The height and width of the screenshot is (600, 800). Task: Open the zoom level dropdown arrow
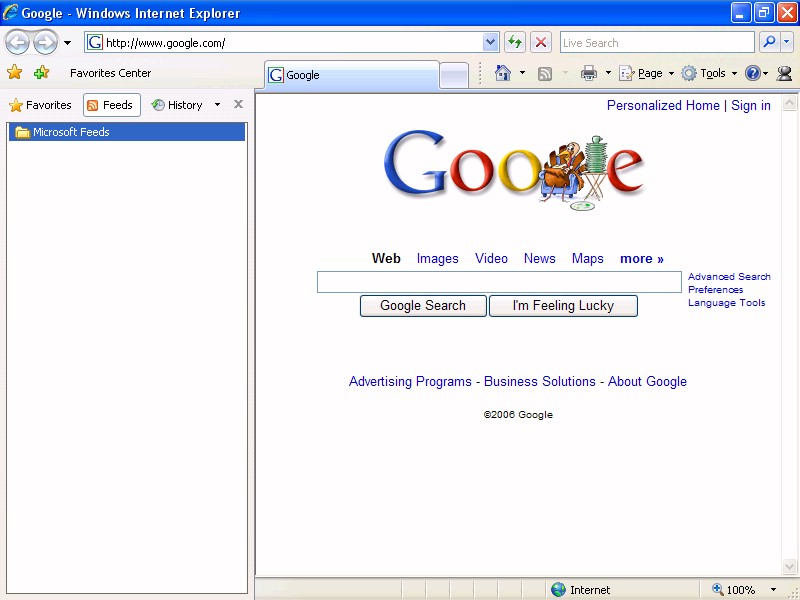pos(773,590)
